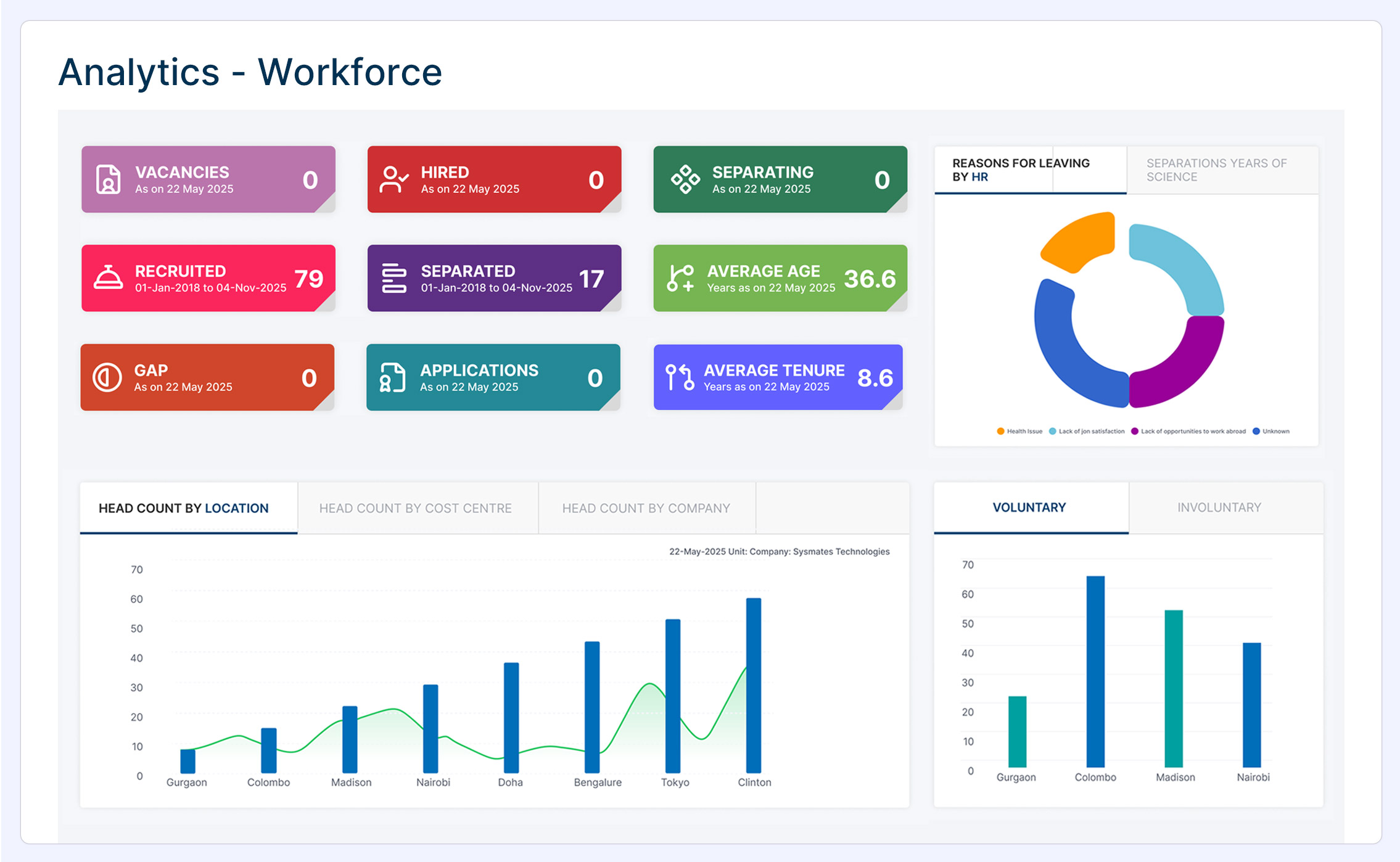The width and height of the screenshot is (1400, 862).
Task: Click the Applications card file icon
Action: pos(392,377)
